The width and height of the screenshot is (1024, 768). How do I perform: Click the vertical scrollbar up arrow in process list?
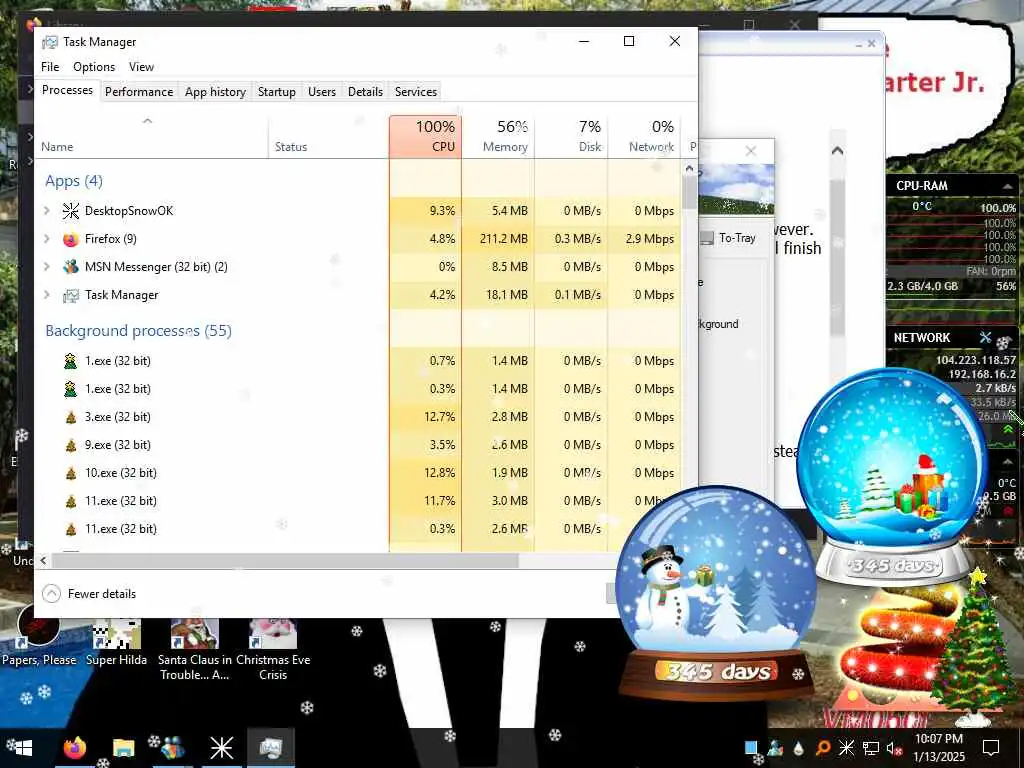pyautogui.click(x=689, y=168)
